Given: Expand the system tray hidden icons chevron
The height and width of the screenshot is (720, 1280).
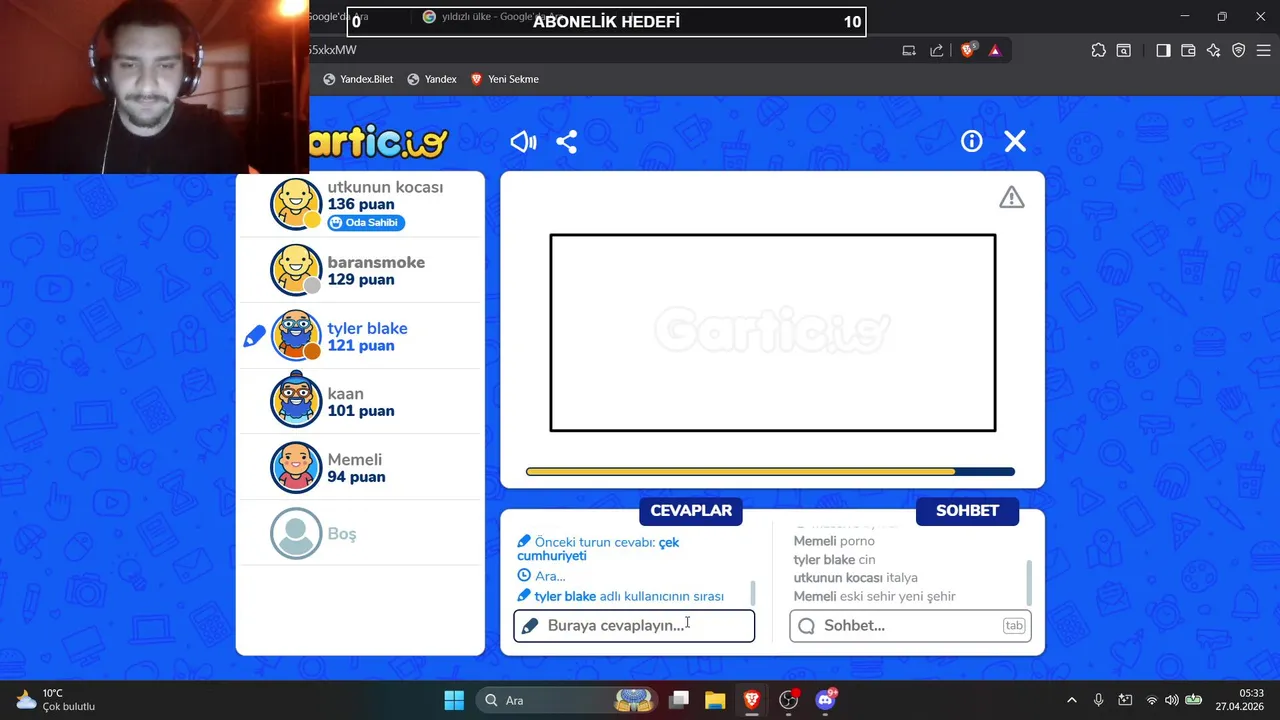Looking at the screenshot, I should [x=1072, y=700].
